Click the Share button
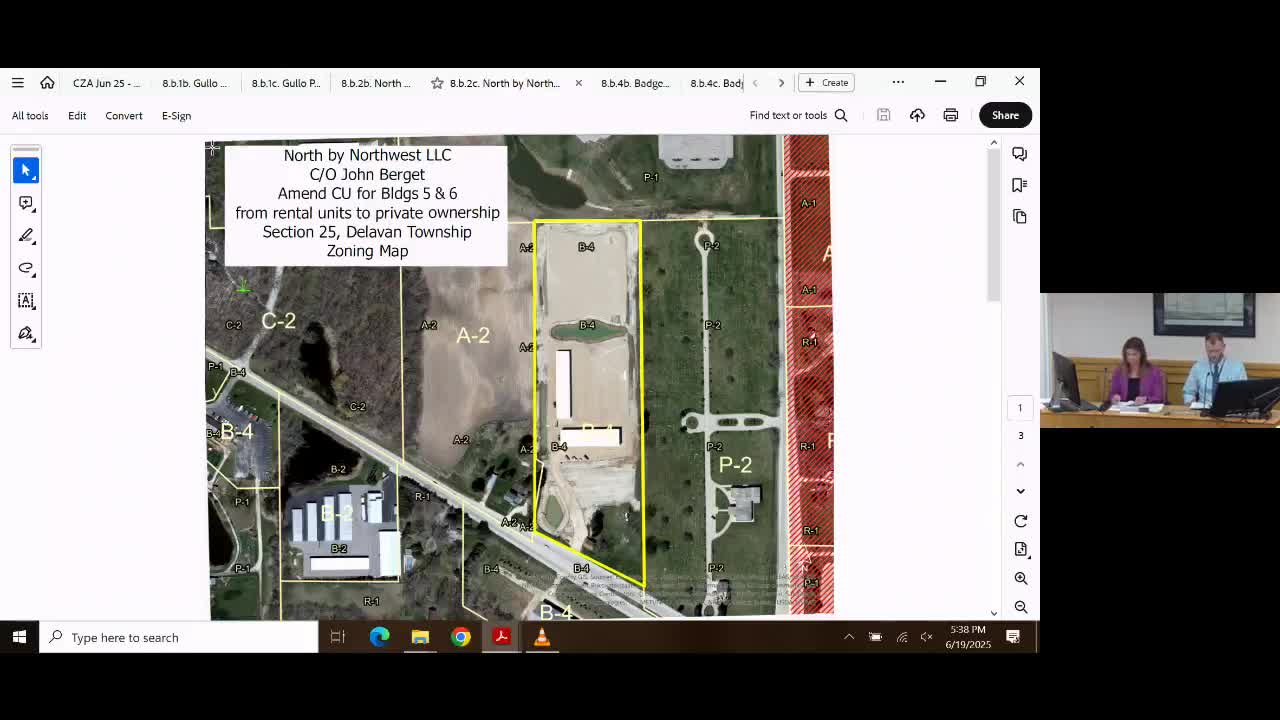 (x=1005, y=115)
